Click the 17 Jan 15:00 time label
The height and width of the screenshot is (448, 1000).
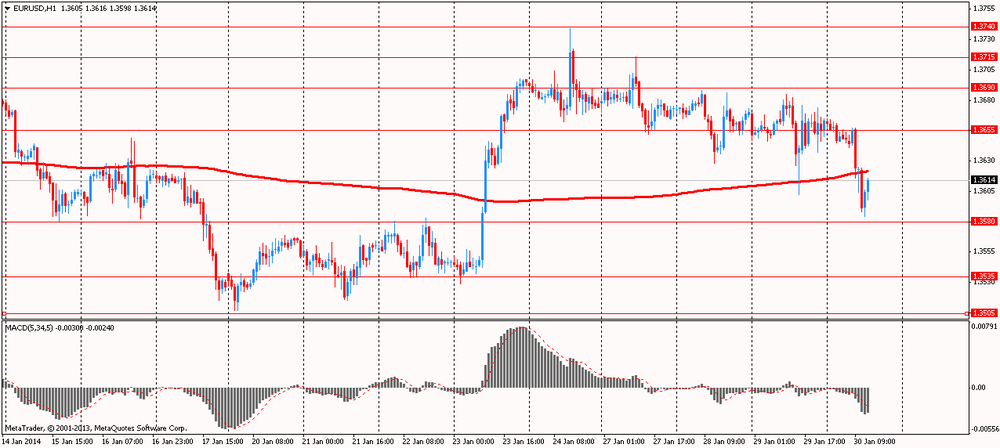(224, 441)
